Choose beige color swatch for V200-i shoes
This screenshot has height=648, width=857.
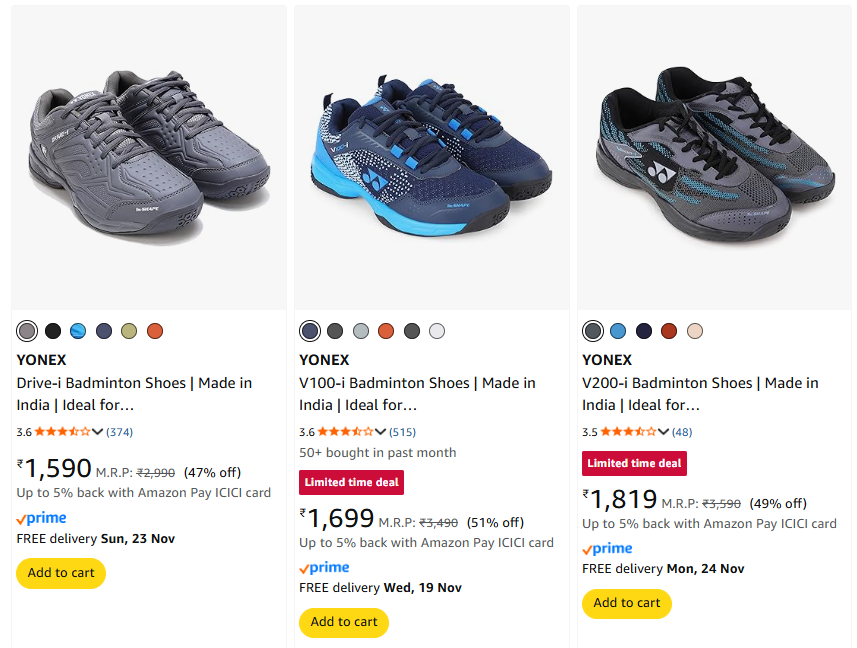pyautogui.click(x=695, y=331)
